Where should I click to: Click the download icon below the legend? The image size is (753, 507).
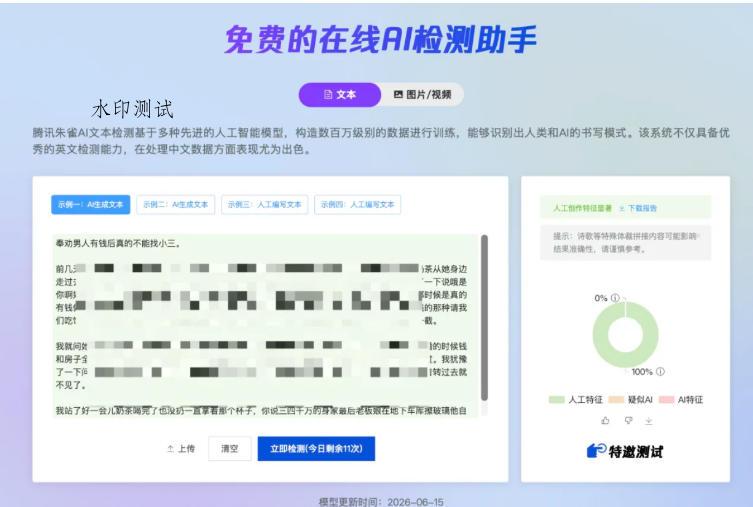(x=649, y=421)
